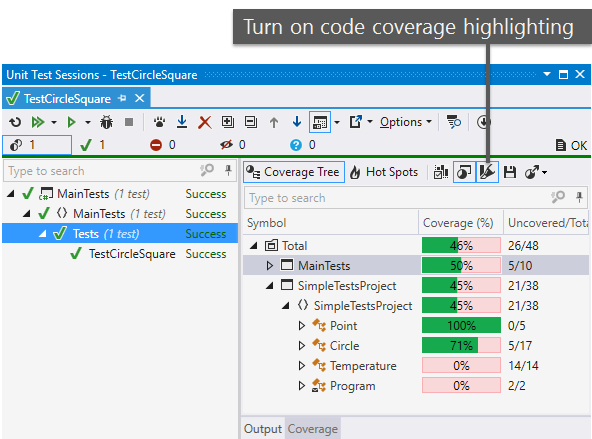The width and height of the screenshot is (592, 439).
Task: Expand the MainTests coverage node
Action: 270,266
